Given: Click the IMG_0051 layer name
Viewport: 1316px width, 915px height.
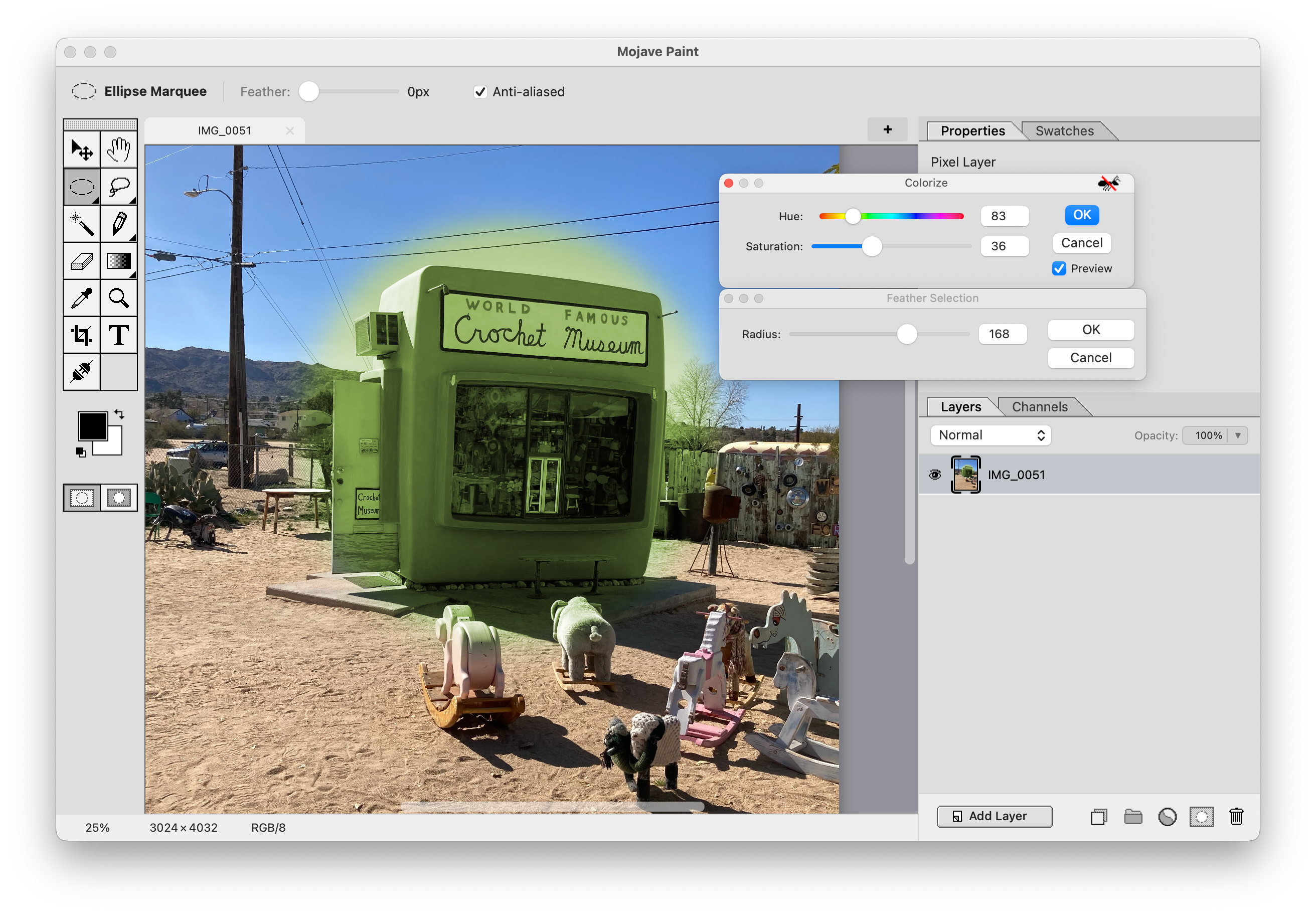Looking at the screenshot, I should pos(1016,475).
